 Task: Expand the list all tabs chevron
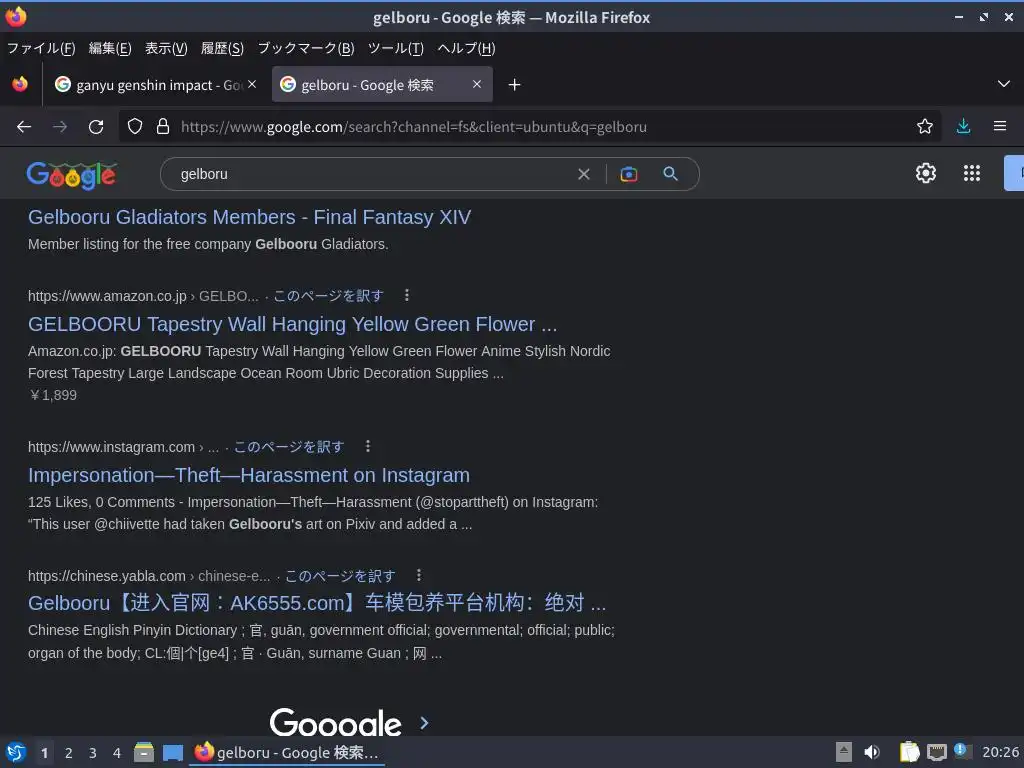tap(1004, 84)
